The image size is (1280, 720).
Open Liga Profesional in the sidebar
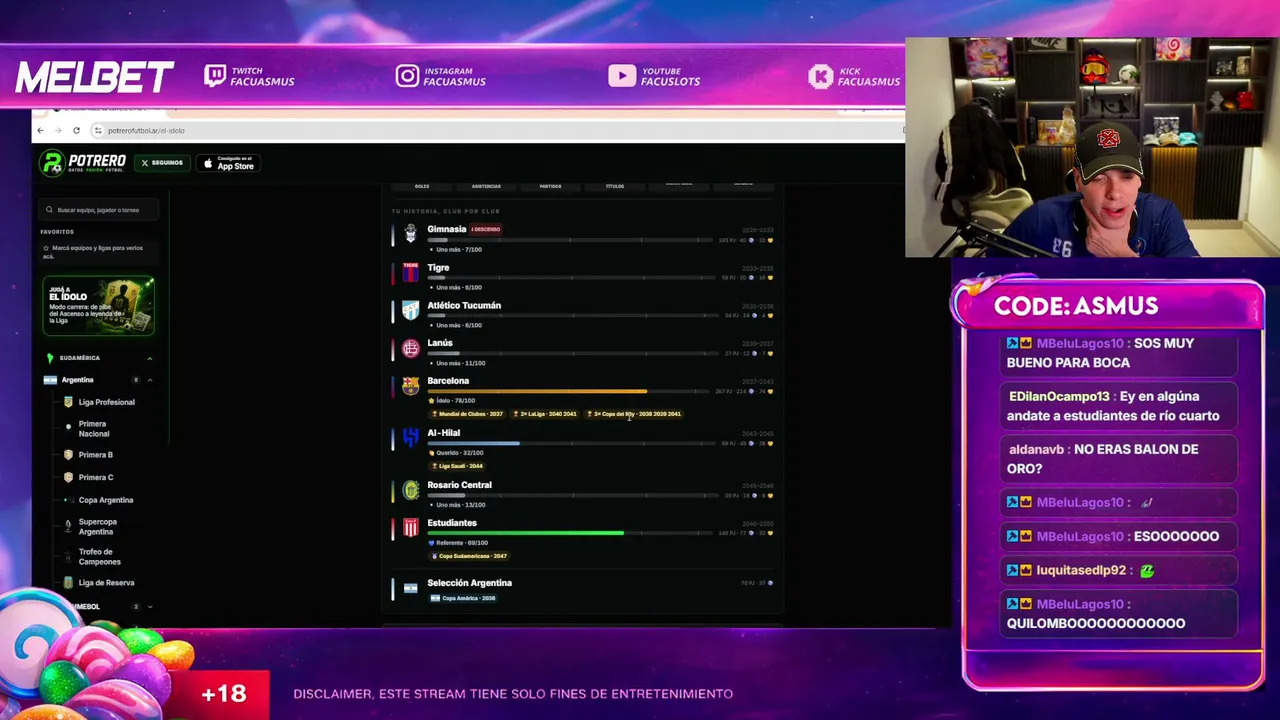(x=106, y=402)
